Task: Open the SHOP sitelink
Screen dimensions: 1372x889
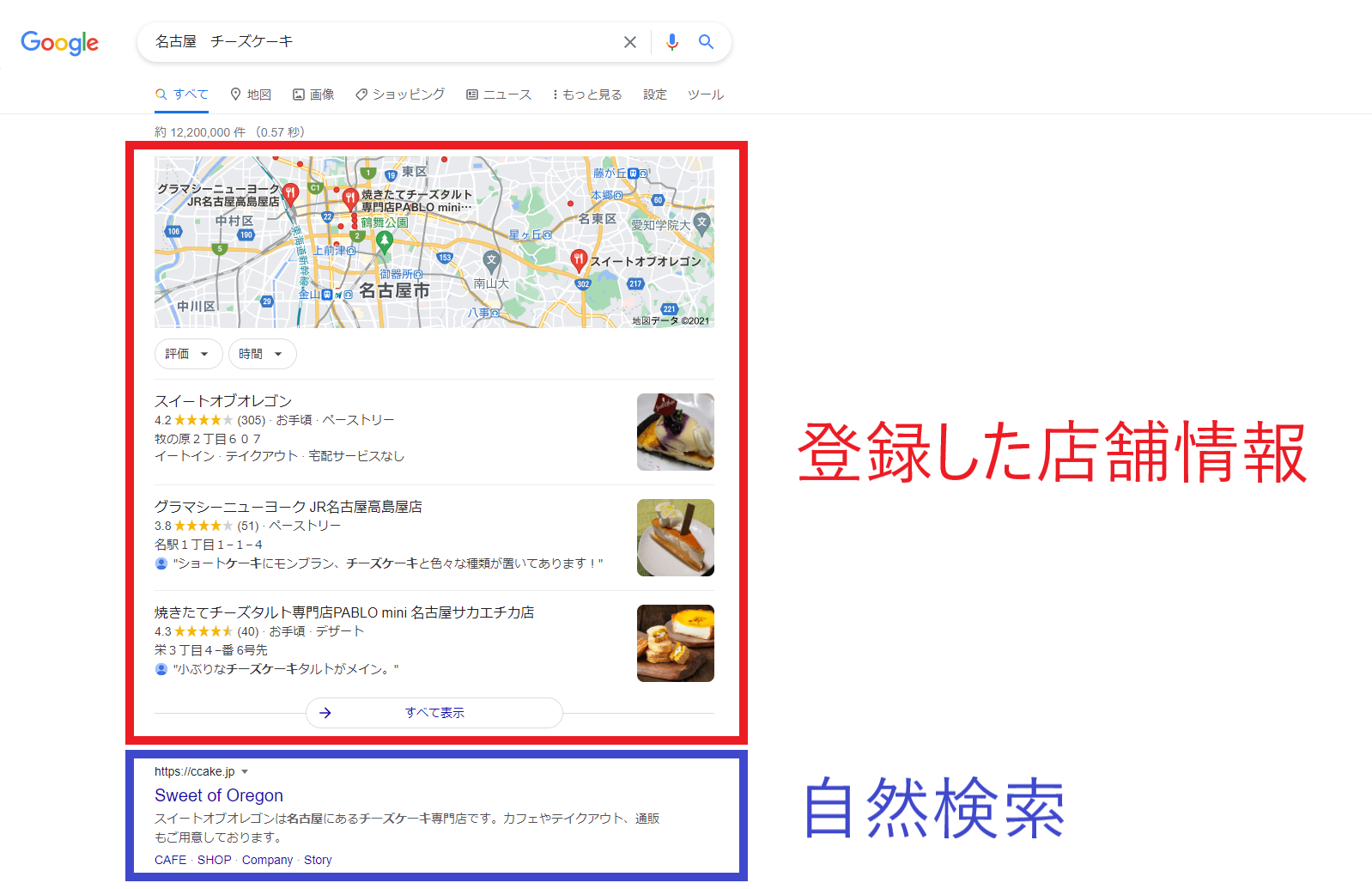Action: click(215, 860)
